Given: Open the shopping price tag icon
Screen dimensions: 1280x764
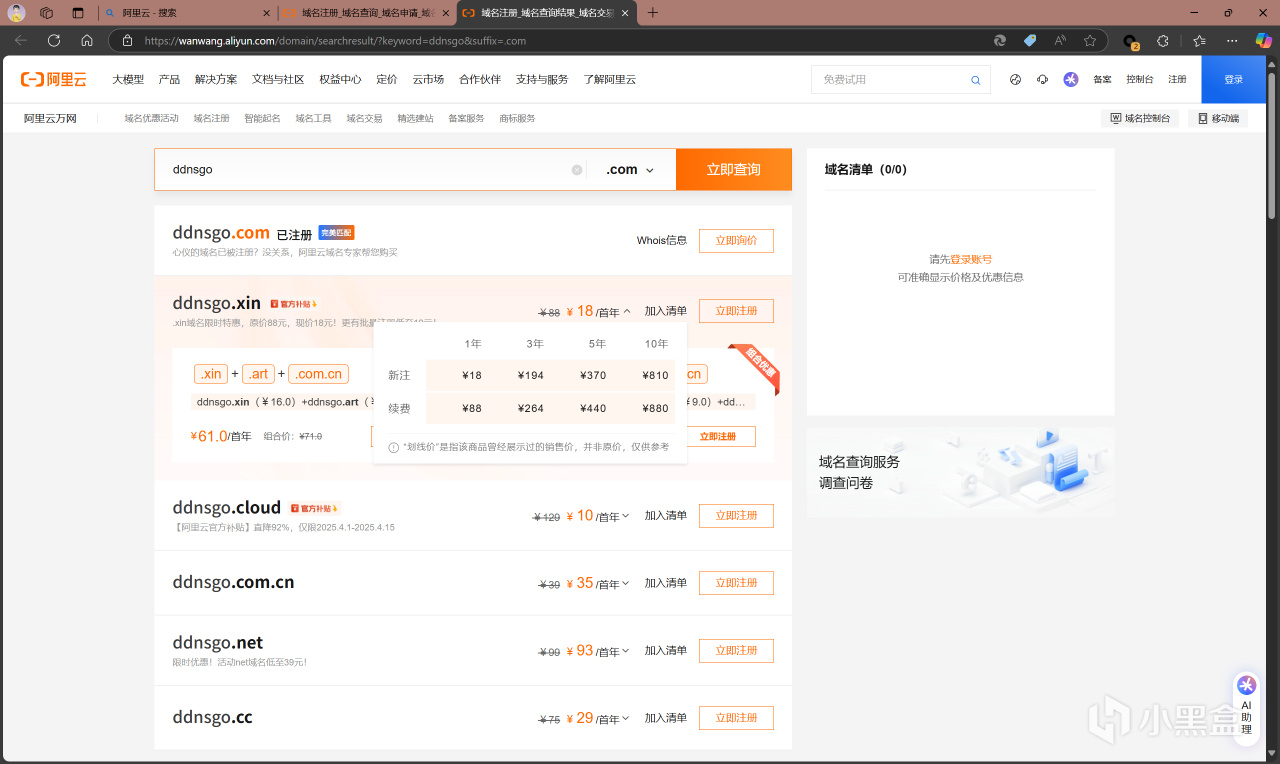Looking at the screenshot, I should [1030, 41].
